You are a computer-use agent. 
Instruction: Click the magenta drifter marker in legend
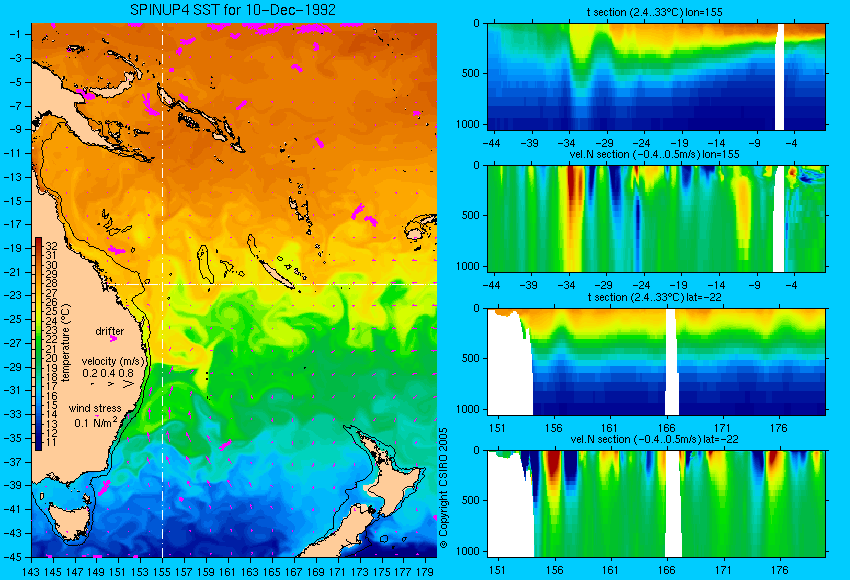pos(113,339)
